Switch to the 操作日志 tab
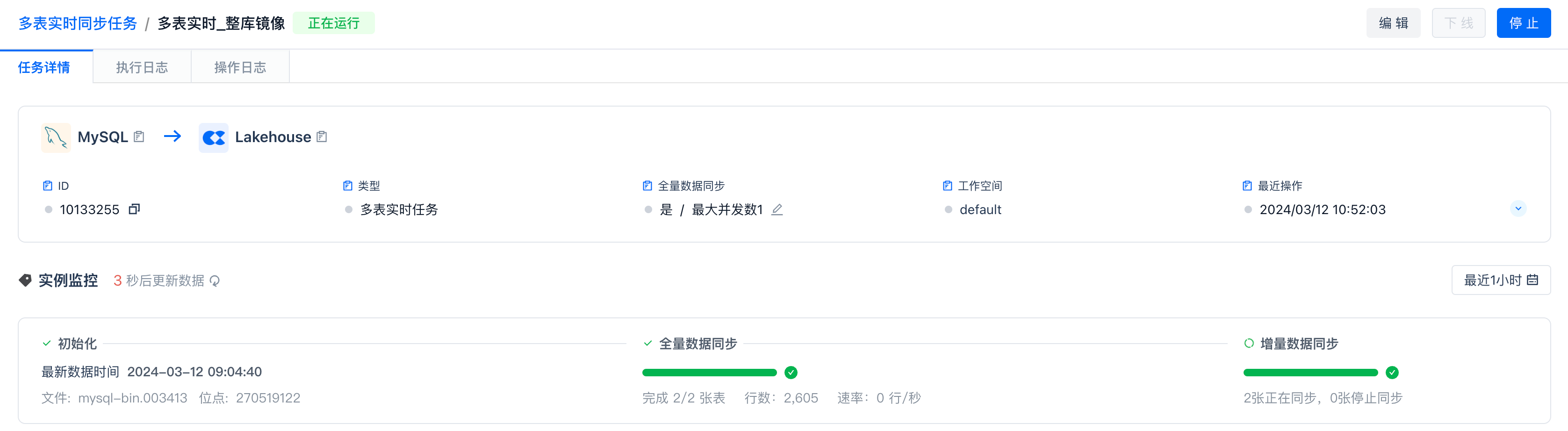 (x=240, y=68)
